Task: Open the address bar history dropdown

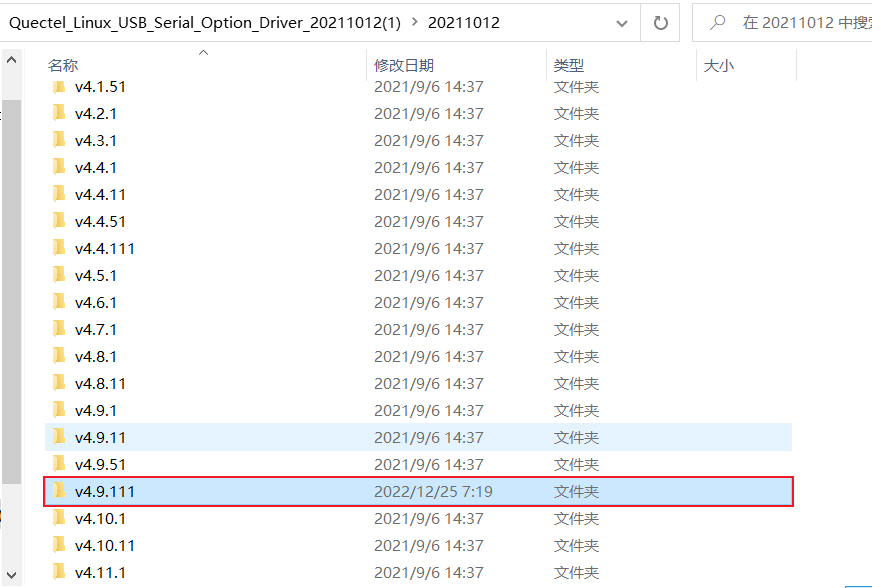Action: (x=622, y=23)
